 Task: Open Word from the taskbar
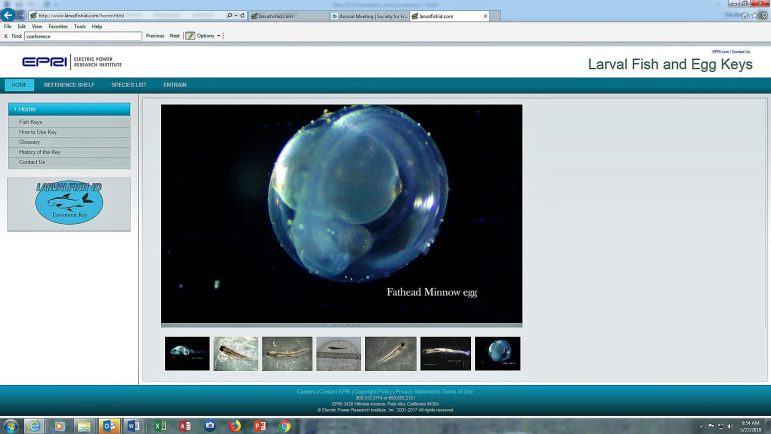tap(134, 426)
